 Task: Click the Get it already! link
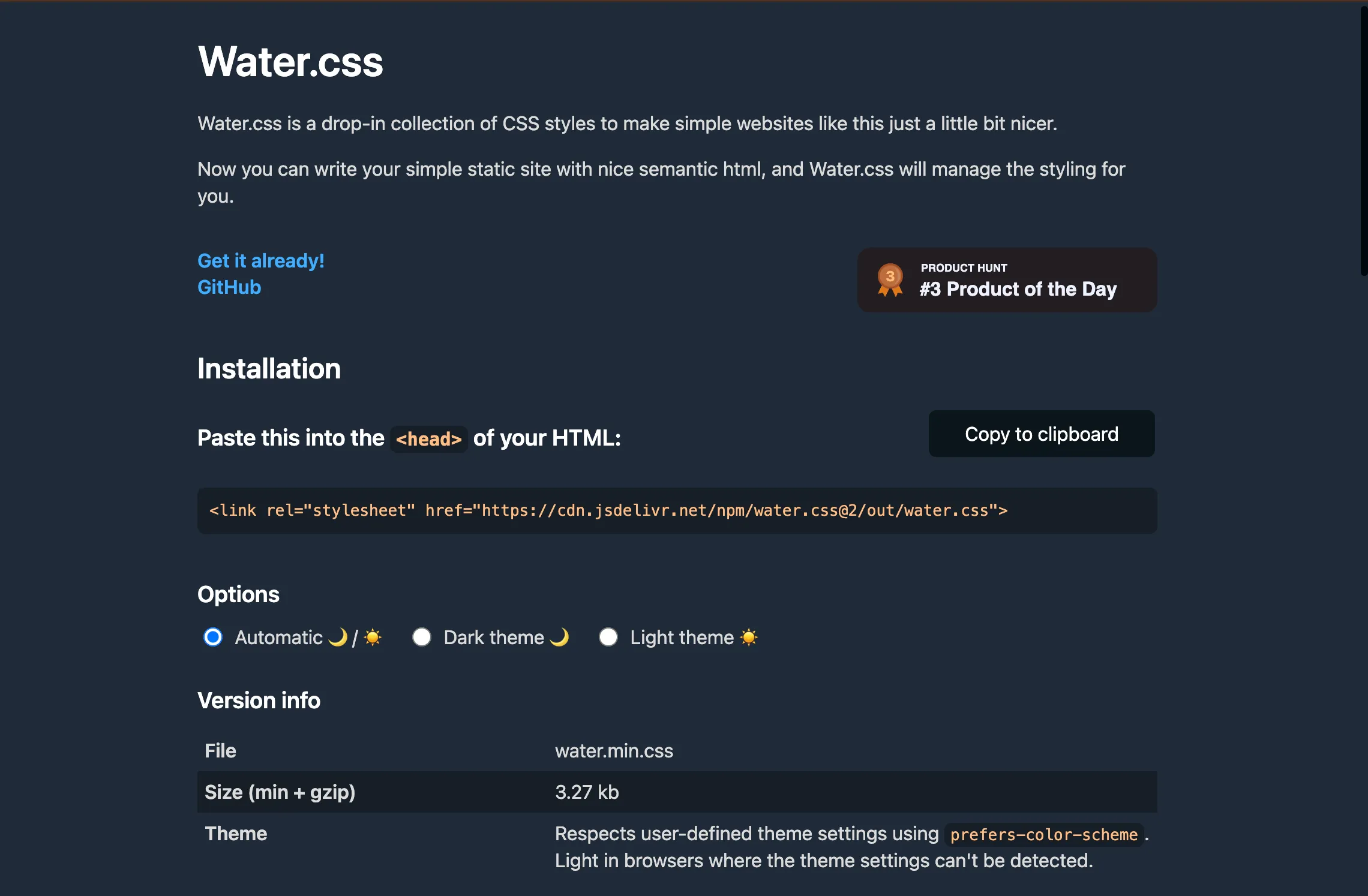coord(260,260)
